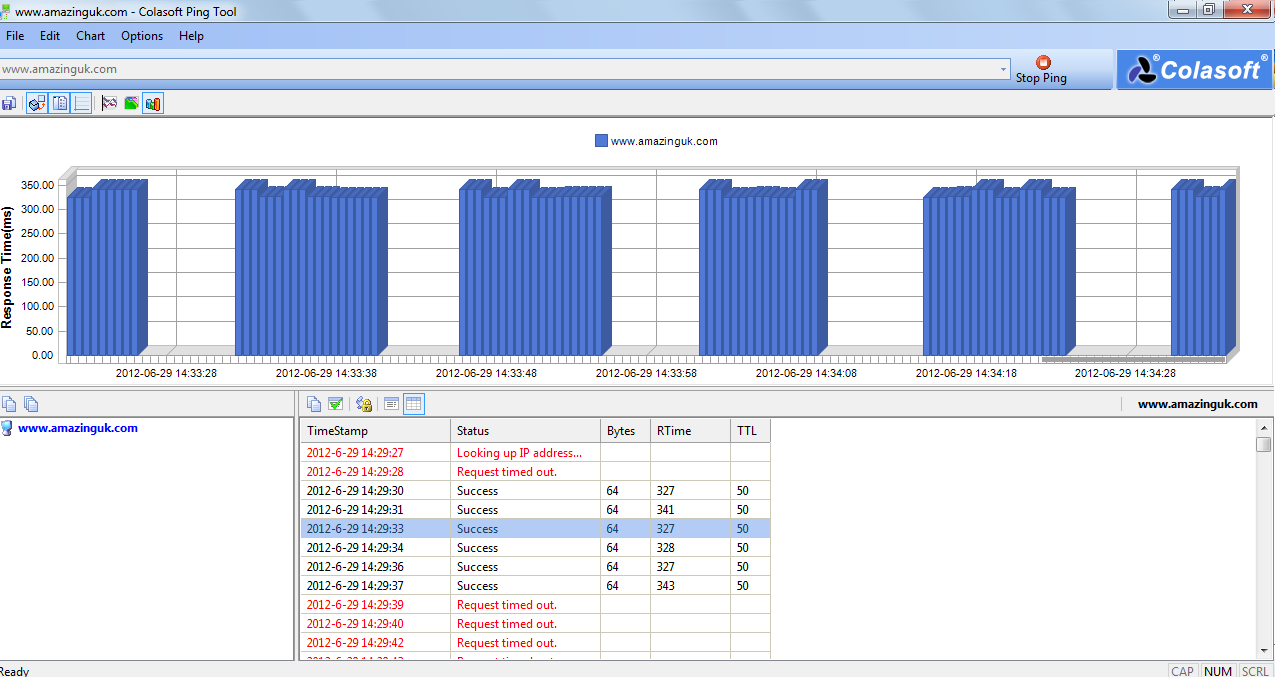Open the Chart menu
The height and width of the screenshot is (677, 1275).
[90, 36]
